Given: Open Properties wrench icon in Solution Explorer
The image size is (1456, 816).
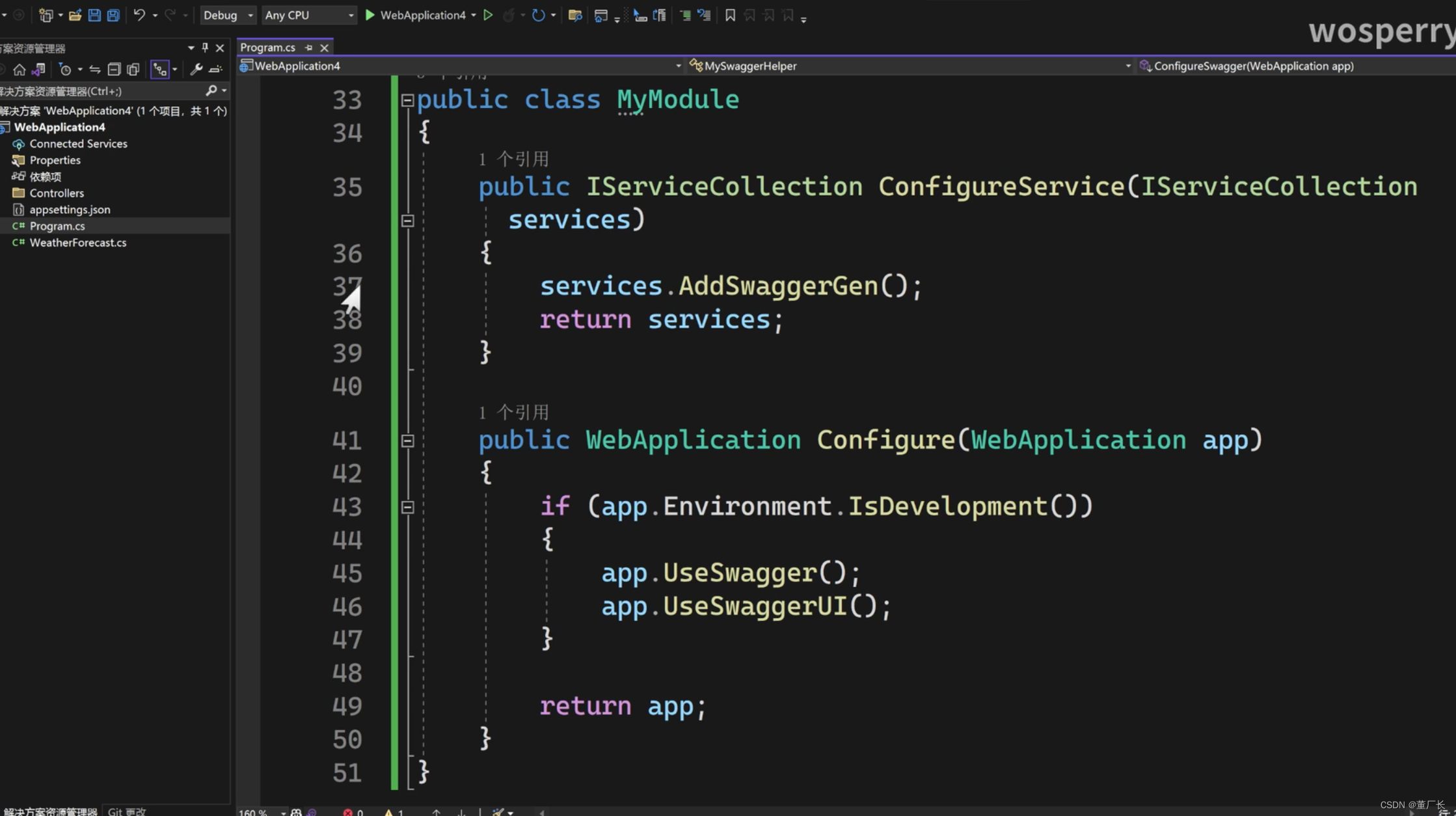Looking at the screenshot, I should [x=196, y=69].
